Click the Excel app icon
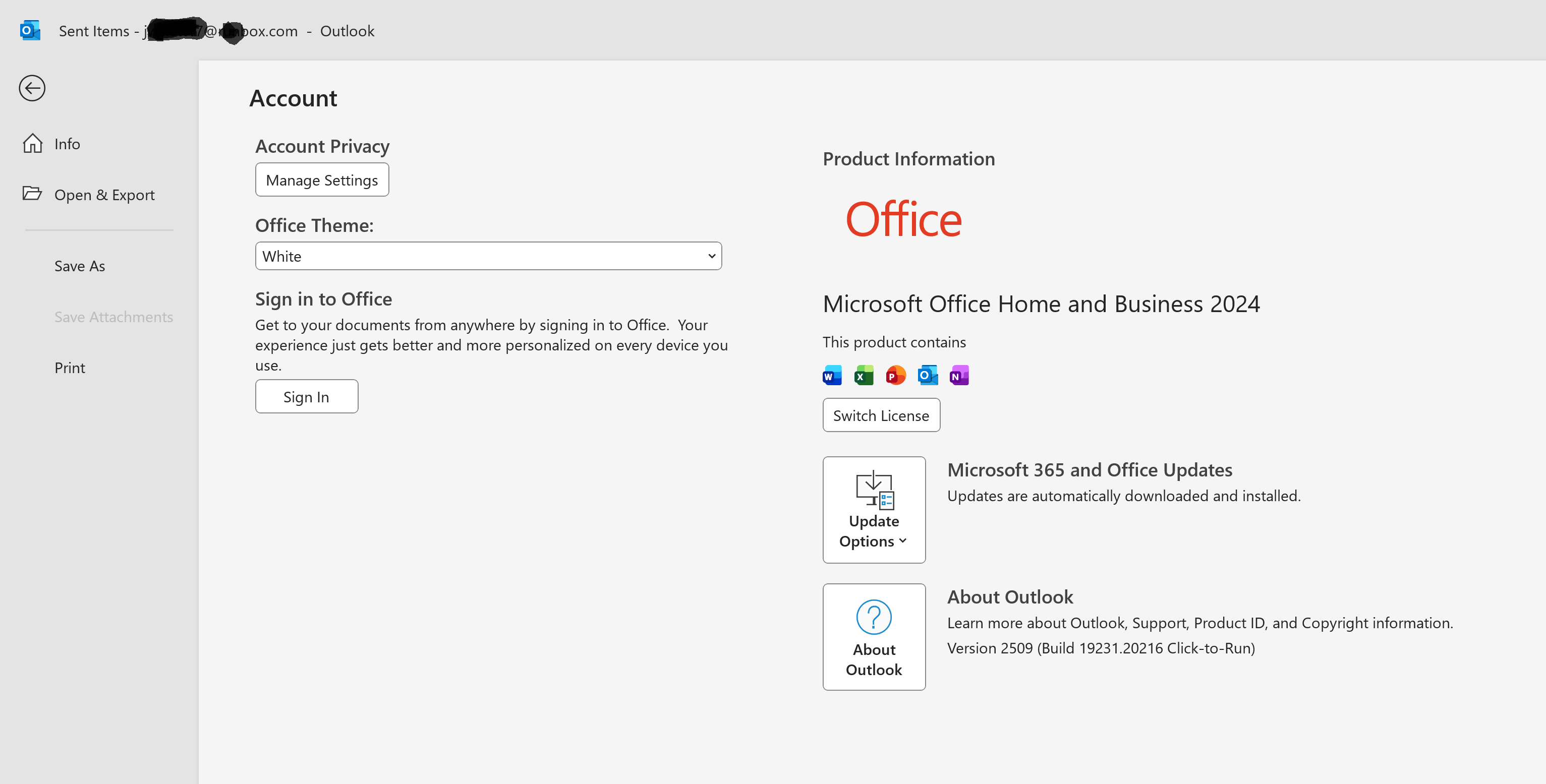This screenshot has width=1546, height=784. 864,376
